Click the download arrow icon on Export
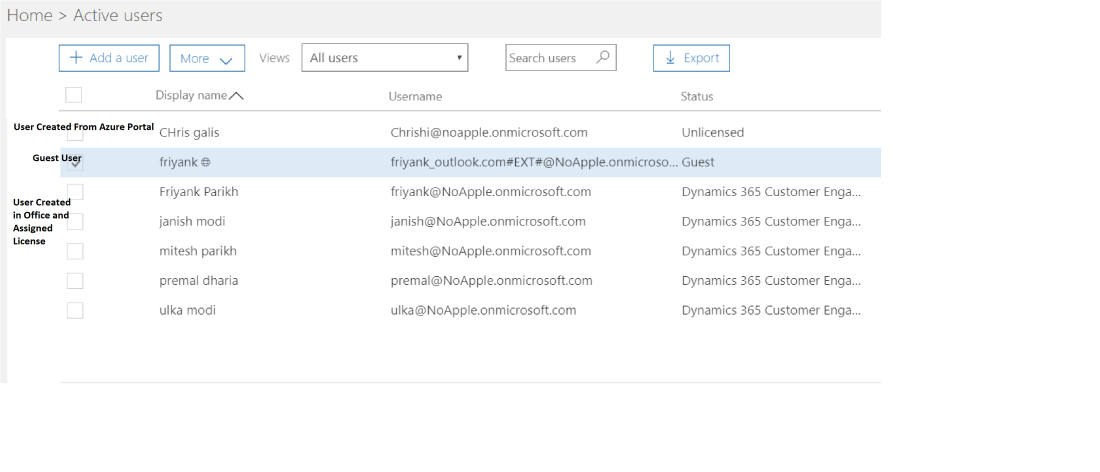The width and height of the screenshot is (1100, 472). click(x=670, y=58)
